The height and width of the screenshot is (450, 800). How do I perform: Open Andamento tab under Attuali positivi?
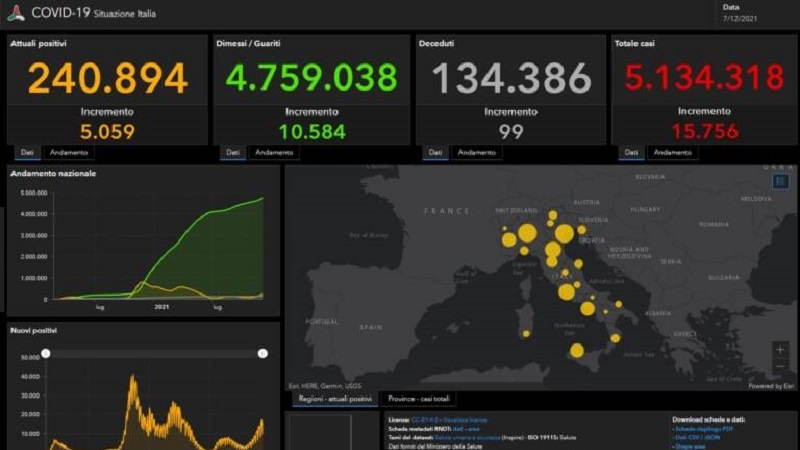coord(69,153)
